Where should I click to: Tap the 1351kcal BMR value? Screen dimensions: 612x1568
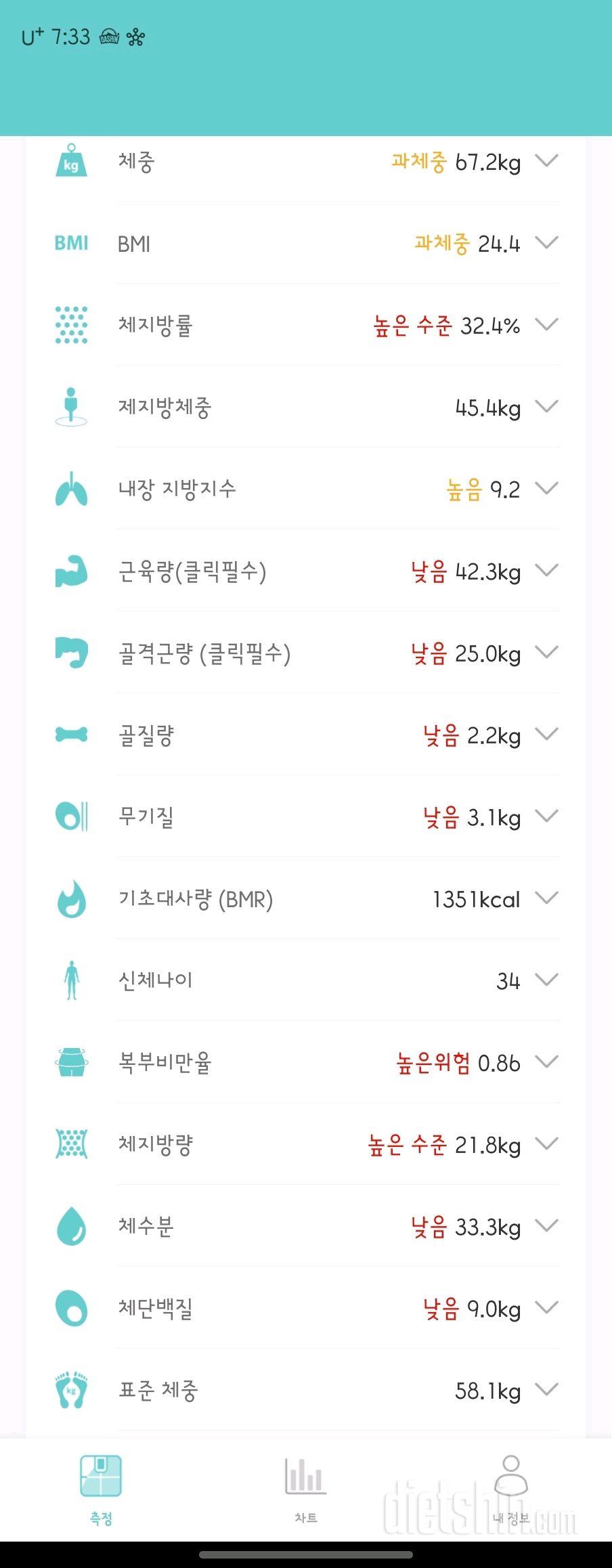(x=476, y=899)
